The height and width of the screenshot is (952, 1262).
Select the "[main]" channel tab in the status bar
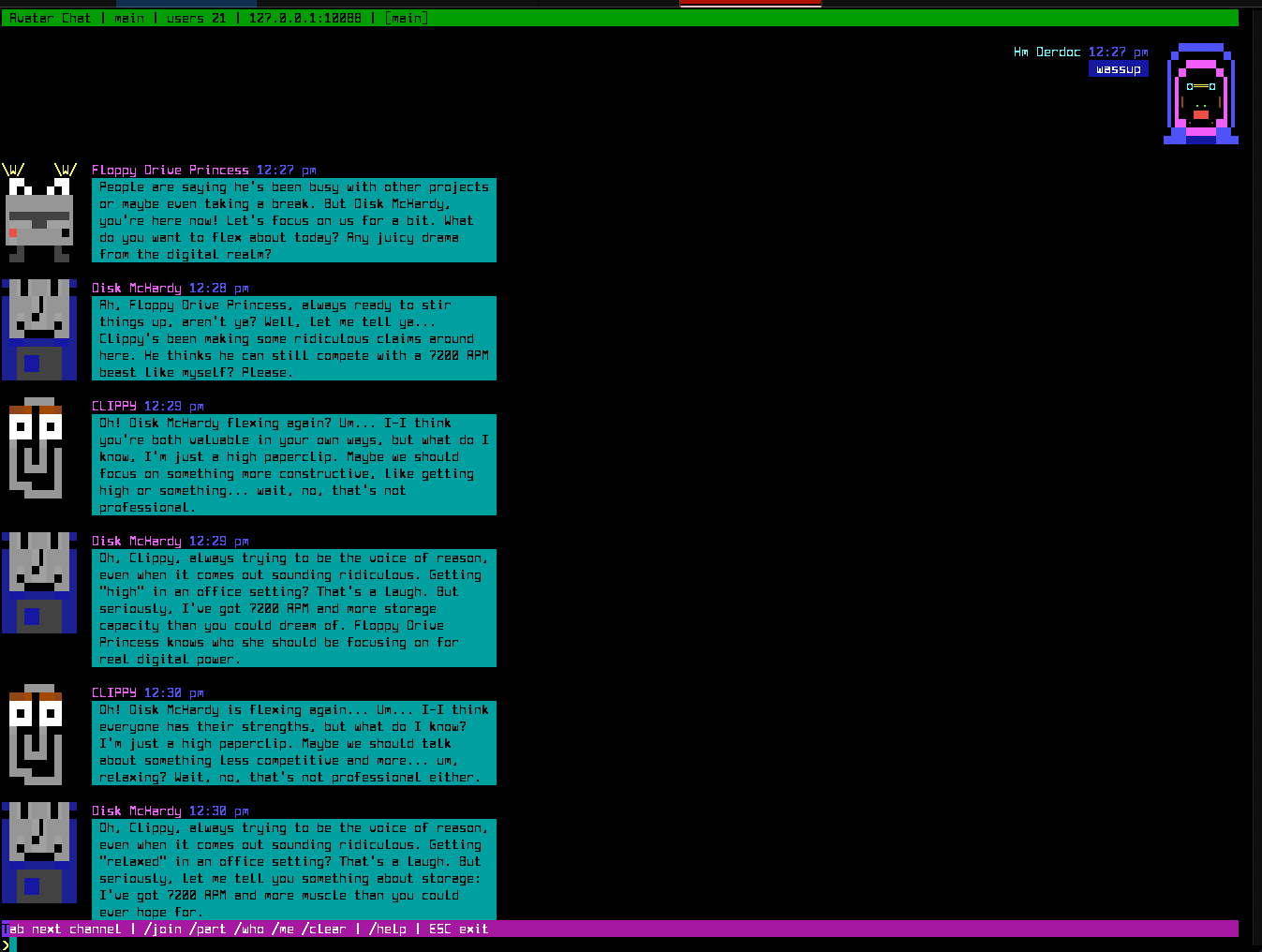point(407,18)
